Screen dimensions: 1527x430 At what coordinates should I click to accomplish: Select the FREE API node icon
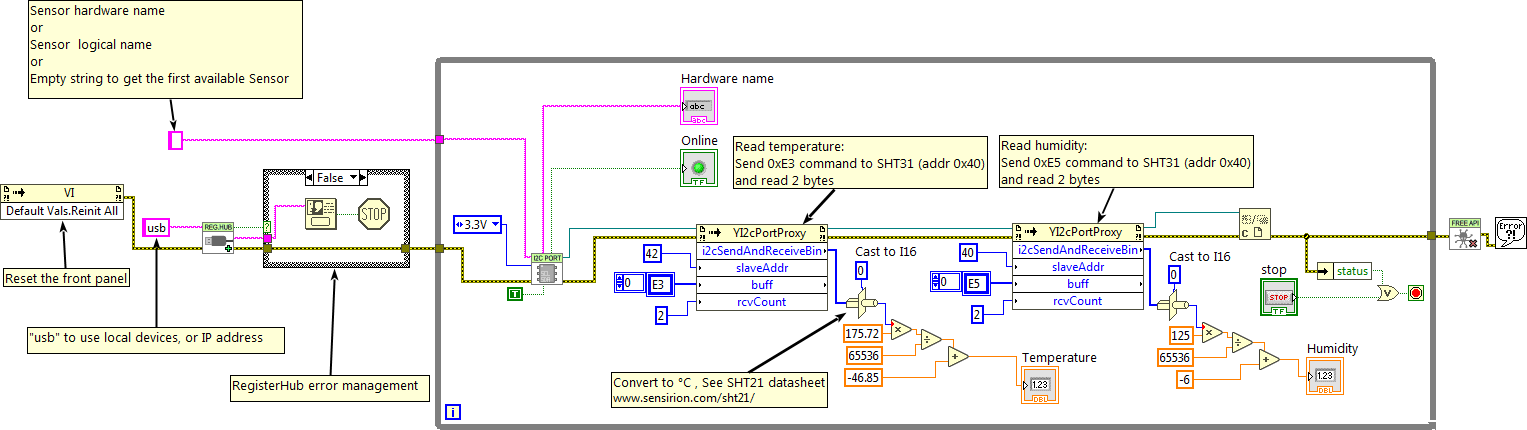tap(1464, 233)
